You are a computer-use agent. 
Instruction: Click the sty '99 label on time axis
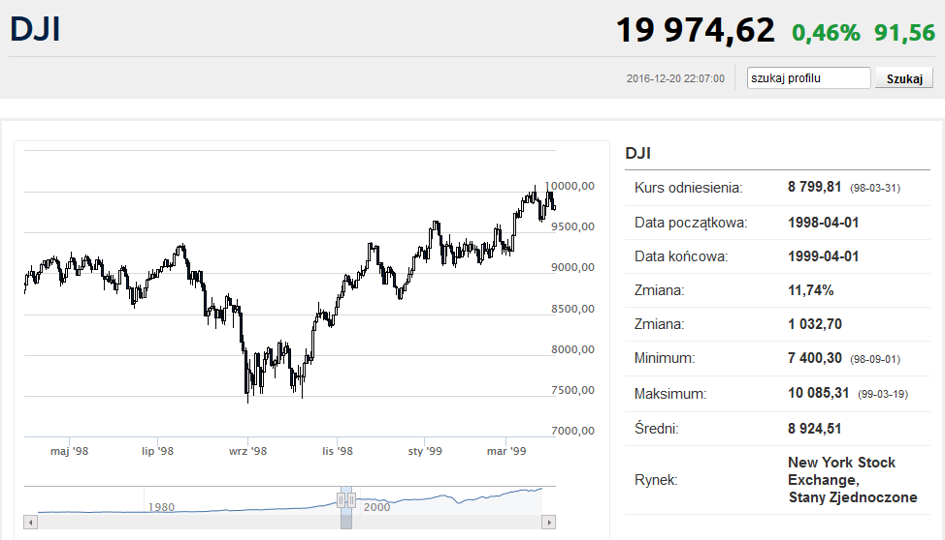[x=424, y=451]
